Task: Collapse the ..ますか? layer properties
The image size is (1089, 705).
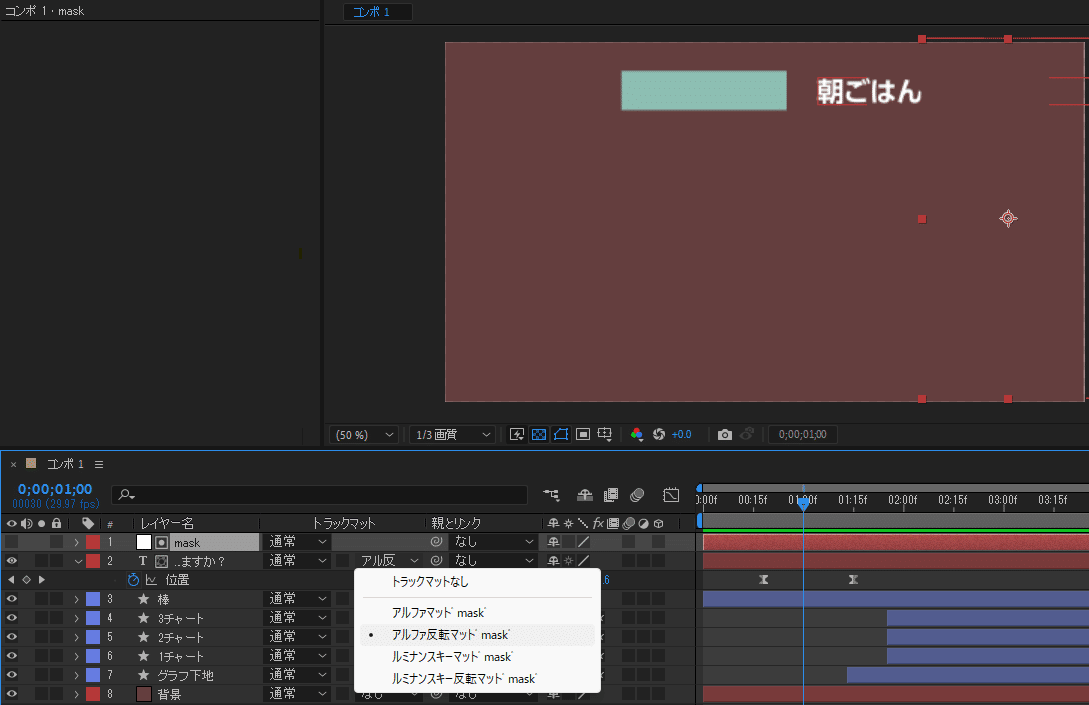Action: [77, 561]
